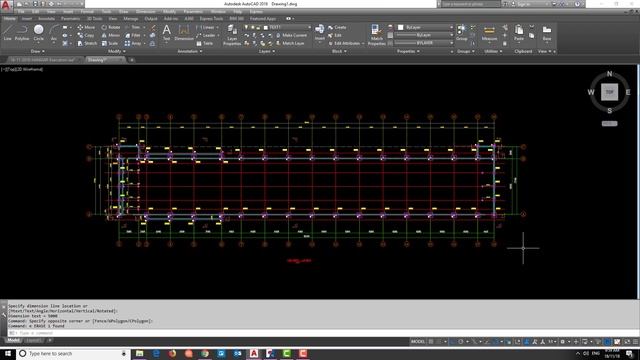This screenshot has width=640, height=360.
Task: Expand the Modify panel
Action: [x=116, y=51]
